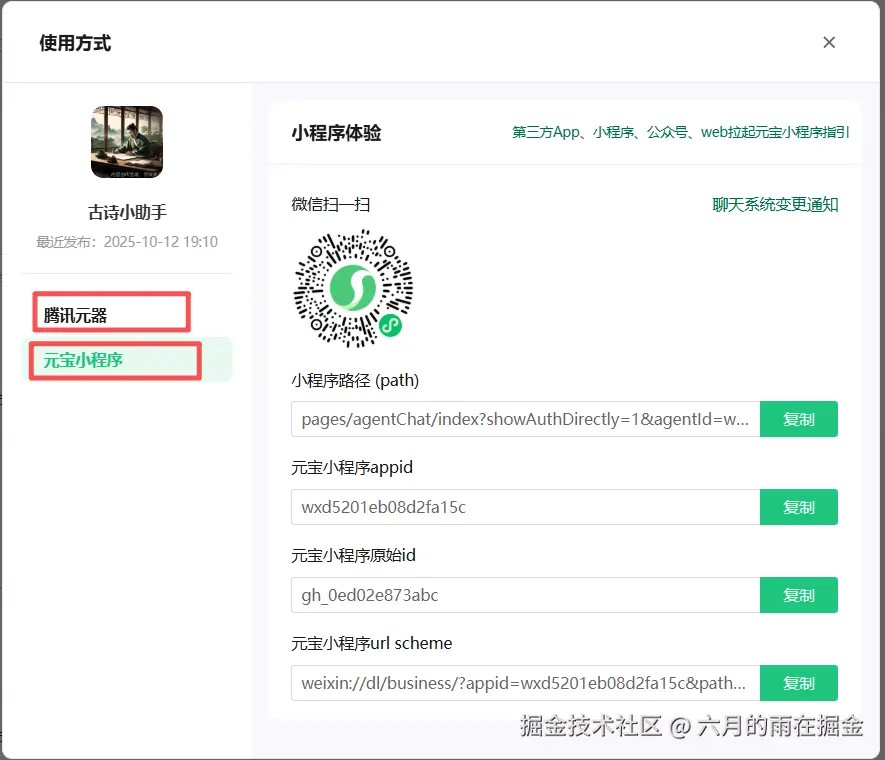The image size is (885, 760).
Task: Open the 聊天系统变更通知 link
Action: click(x=775, y=204)
